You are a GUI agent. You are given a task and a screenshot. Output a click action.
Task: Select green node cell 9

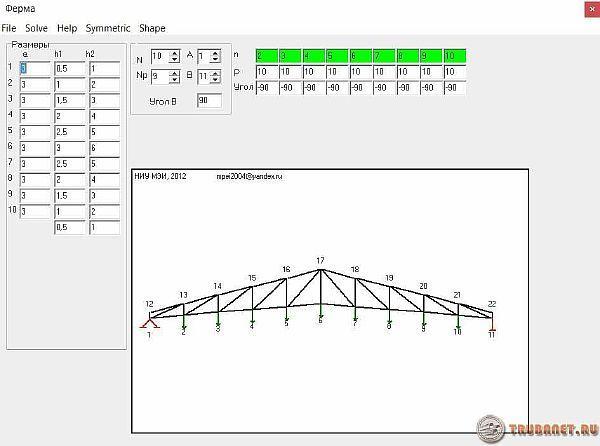[x=431, y=56]
